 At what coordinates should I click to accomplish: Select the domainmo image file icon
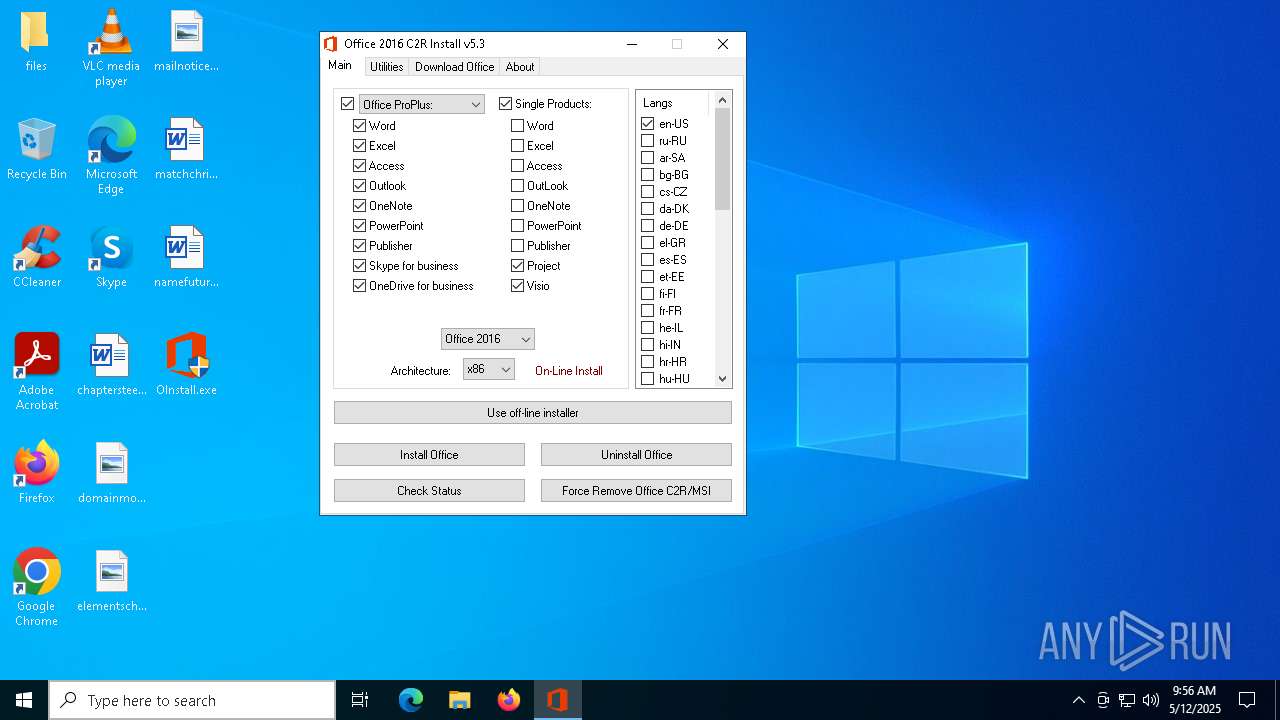tap(111, 472)
